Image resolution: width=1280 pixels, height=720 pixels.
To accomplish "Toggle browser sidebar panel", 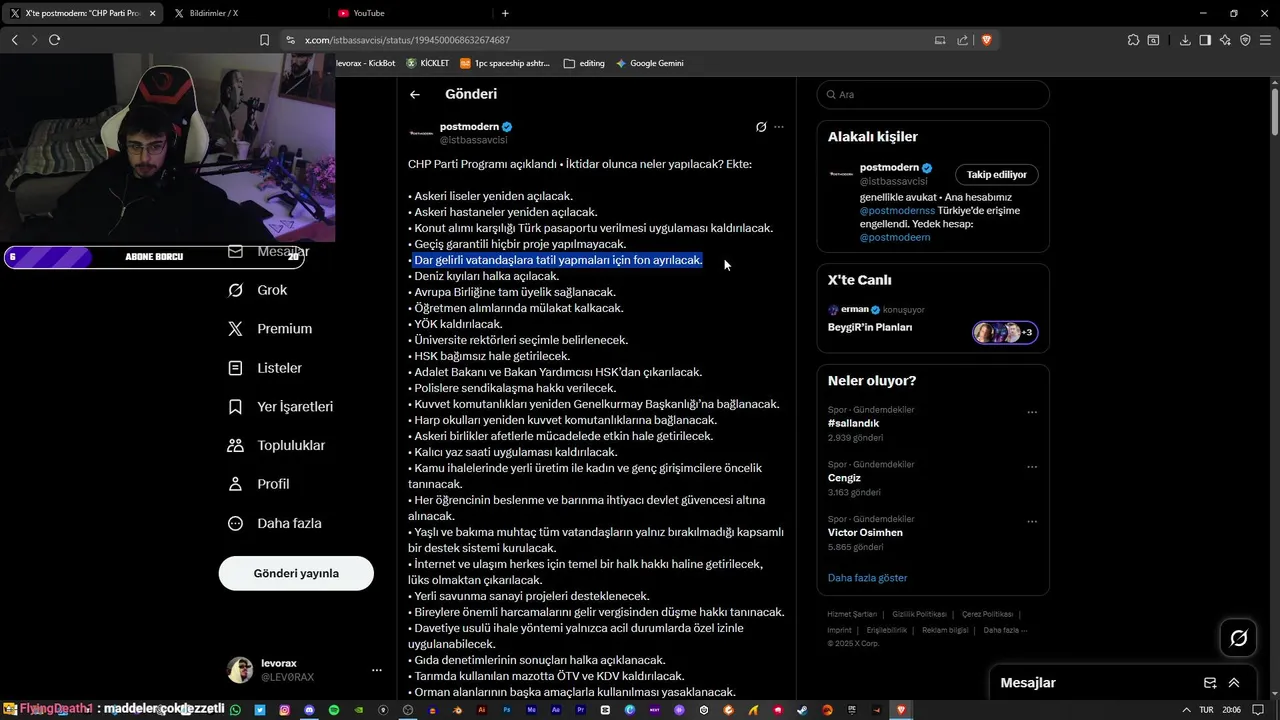I will (1205, 40).
